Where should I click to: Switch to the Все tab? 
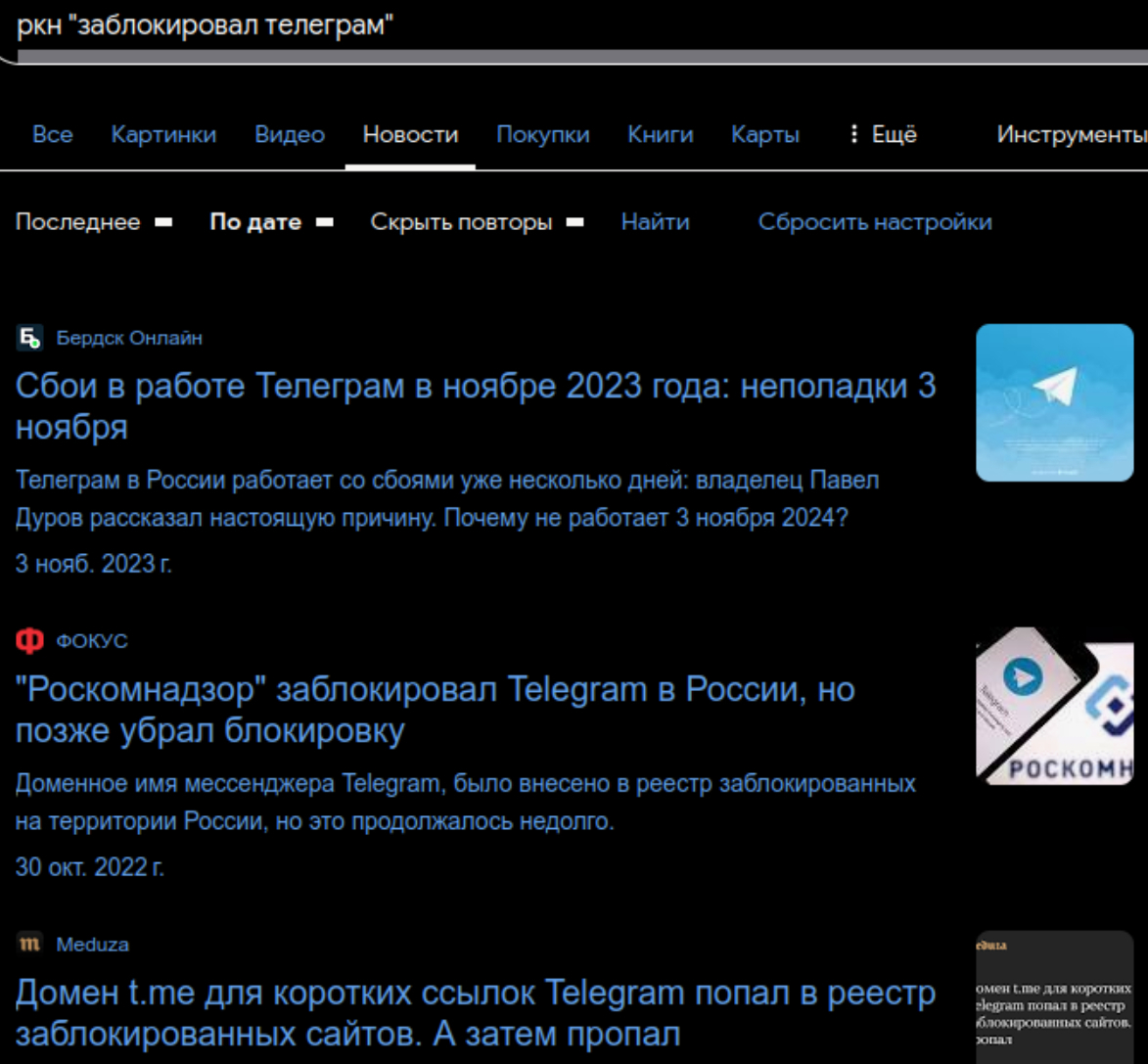point(53,135)
